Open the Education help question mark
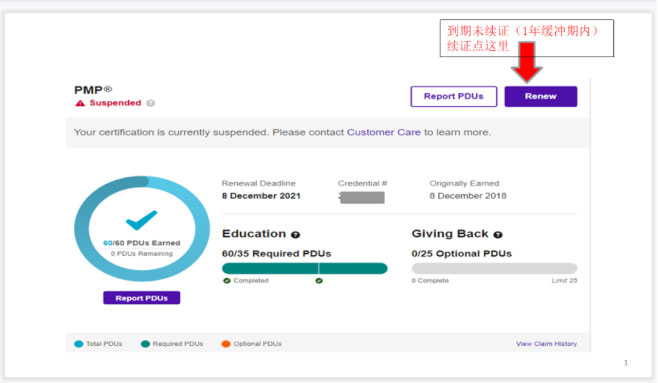658x383 pixels. click(295, 234)
